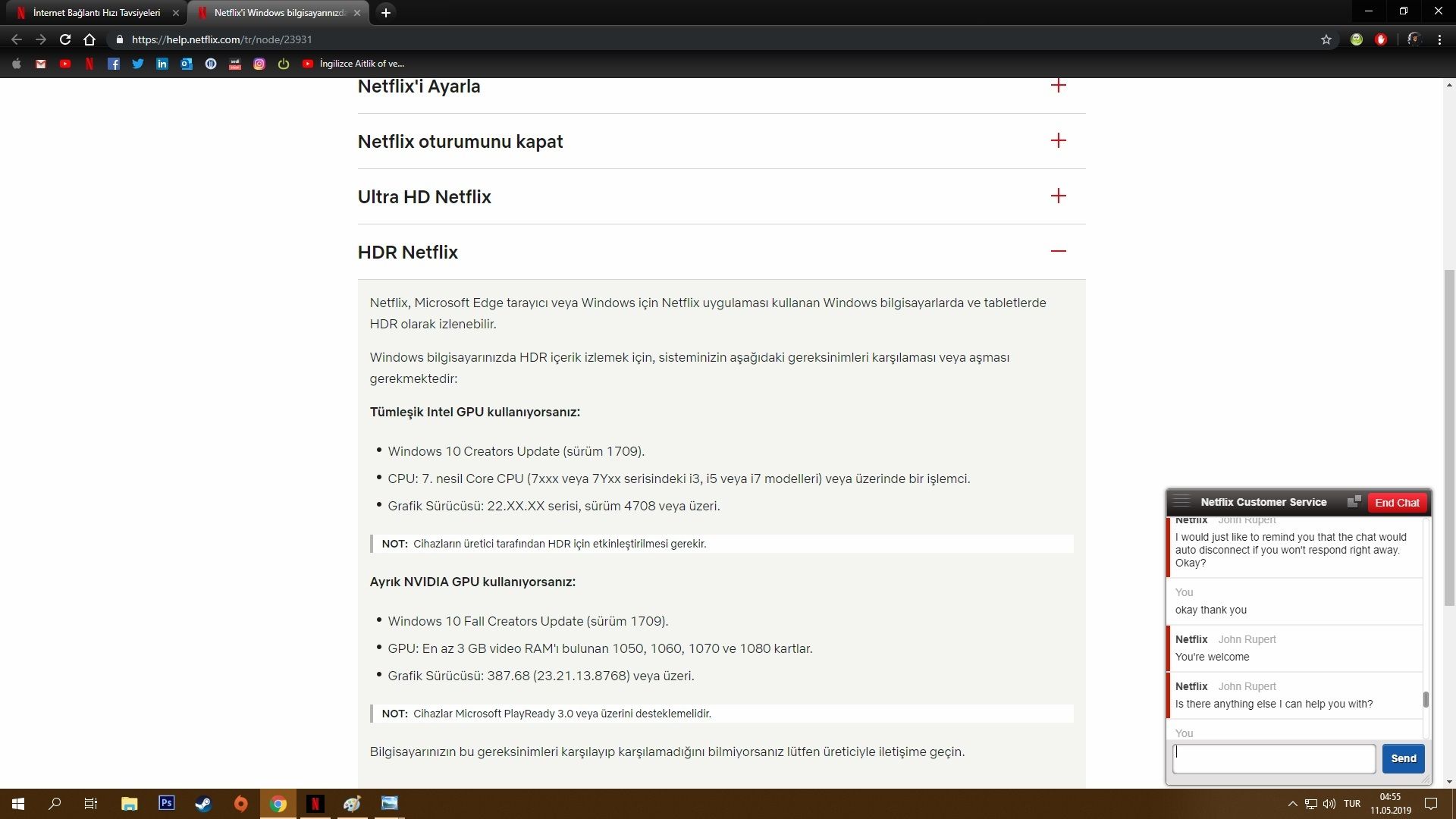Open a new browser tab
This screenshot has width=1456, height=819.
386,13
